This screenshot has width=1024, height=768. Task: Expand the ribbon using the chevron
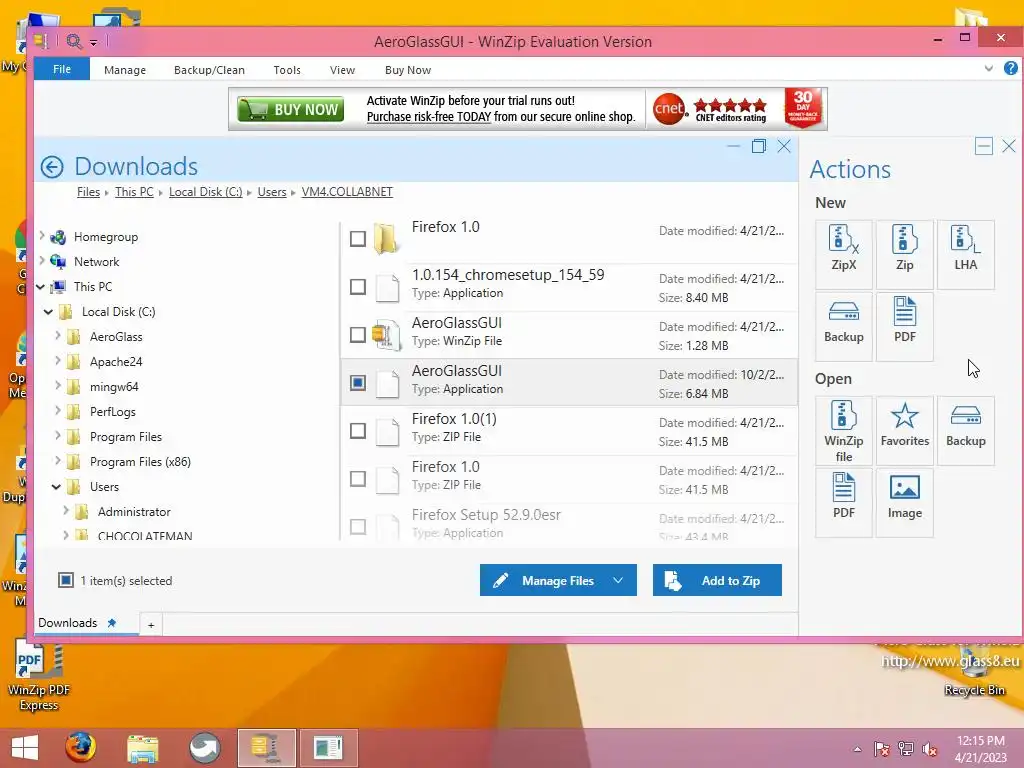point(989,69)
